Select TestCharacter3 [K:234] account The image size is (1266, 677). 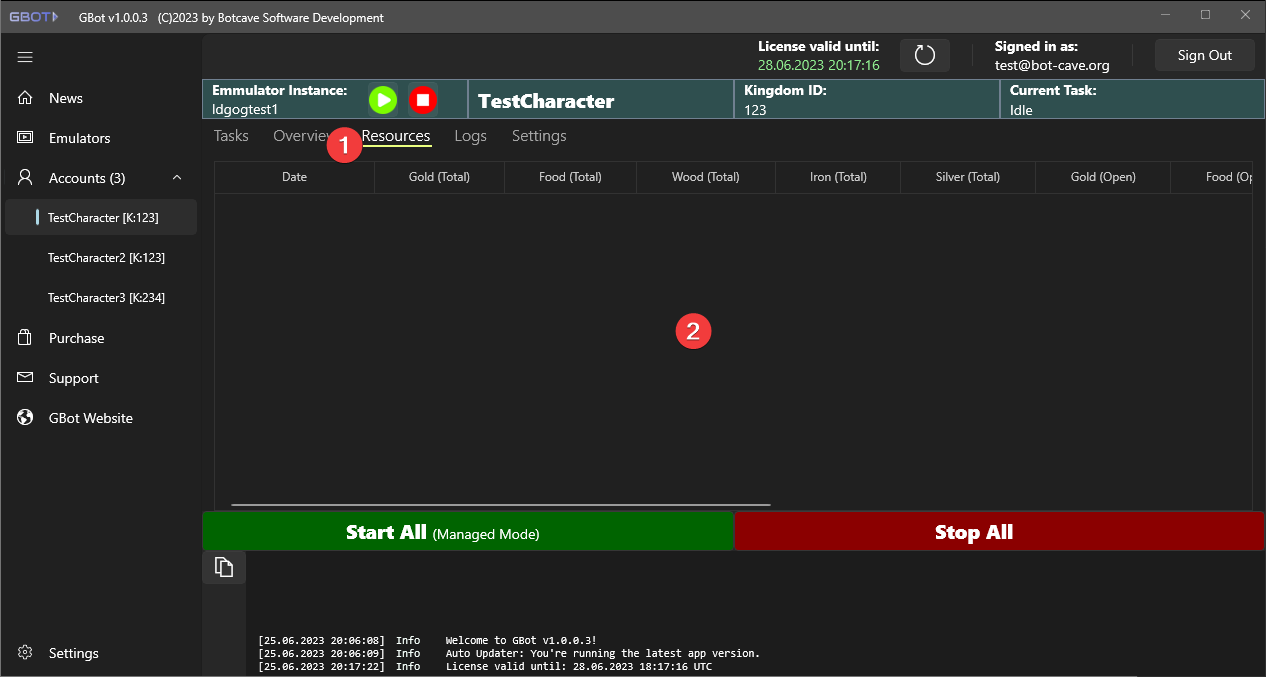(x=106, y=297)
